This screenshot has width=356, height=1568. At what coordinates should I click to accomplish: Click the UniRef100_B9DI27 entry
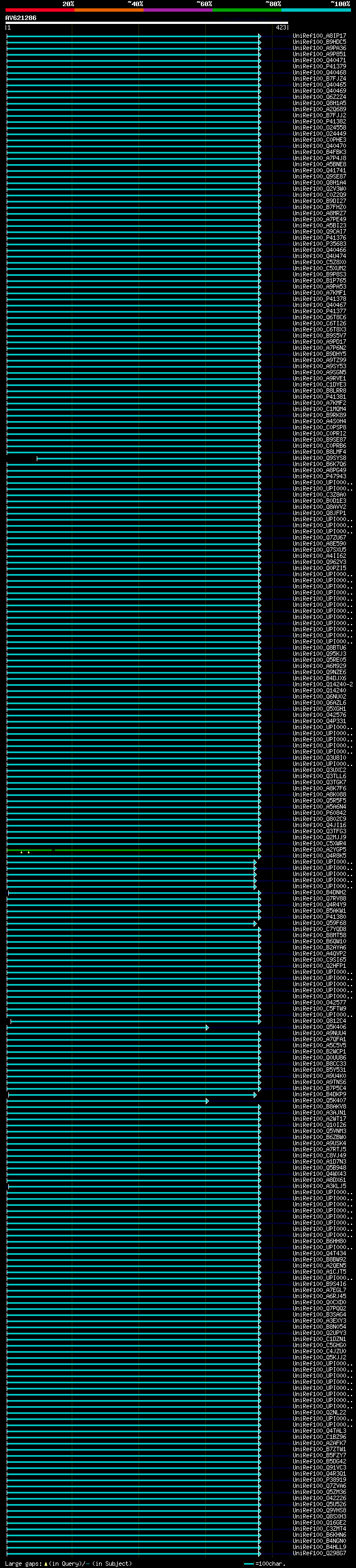pos(319,201)
